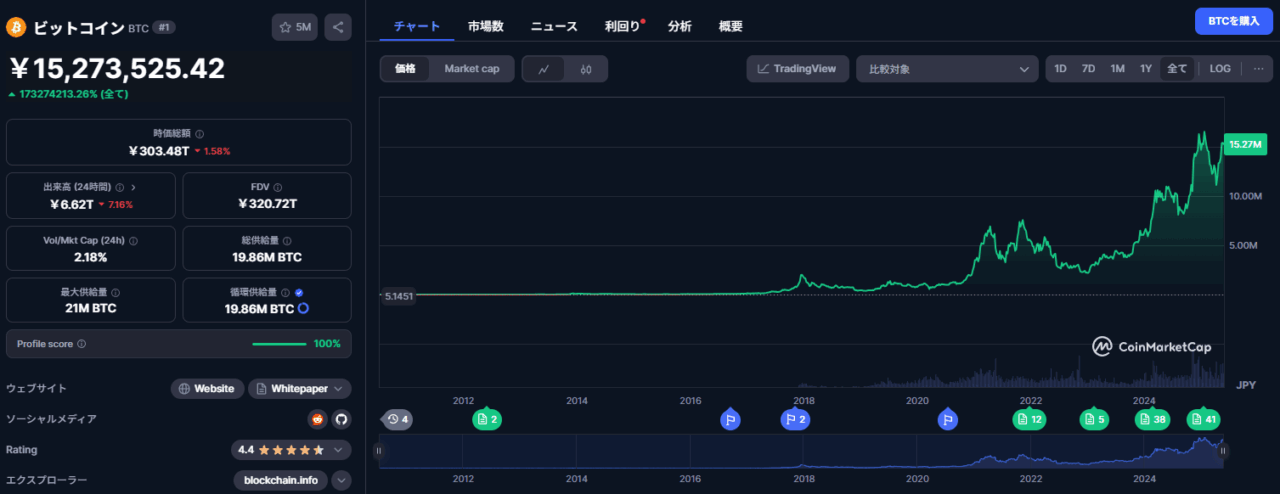Open the document marker labeled 5
Viewport: 1280px width, 494px height.
point(1094,419)
